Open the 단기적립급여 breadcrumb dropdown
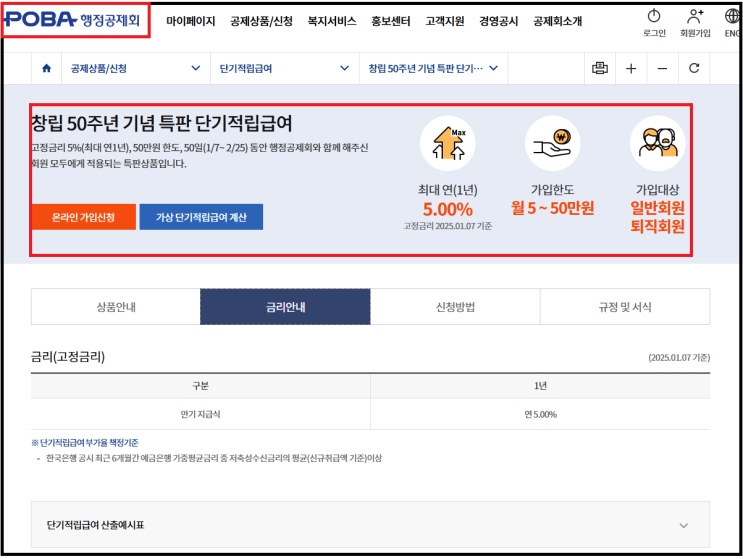The width and height of the screenshot is (743, 559). [x=284, y=68]
